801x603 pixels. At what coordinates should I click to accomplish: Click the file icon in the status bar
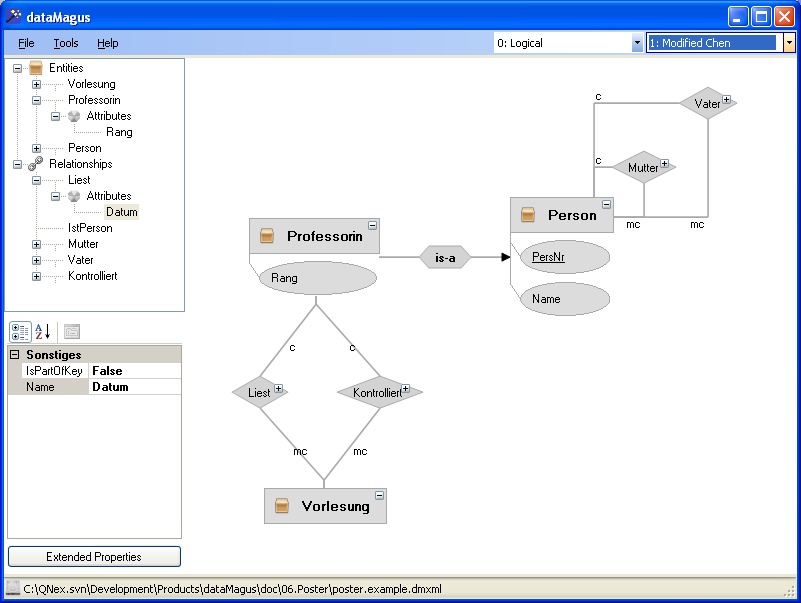(x=13, y=588)
